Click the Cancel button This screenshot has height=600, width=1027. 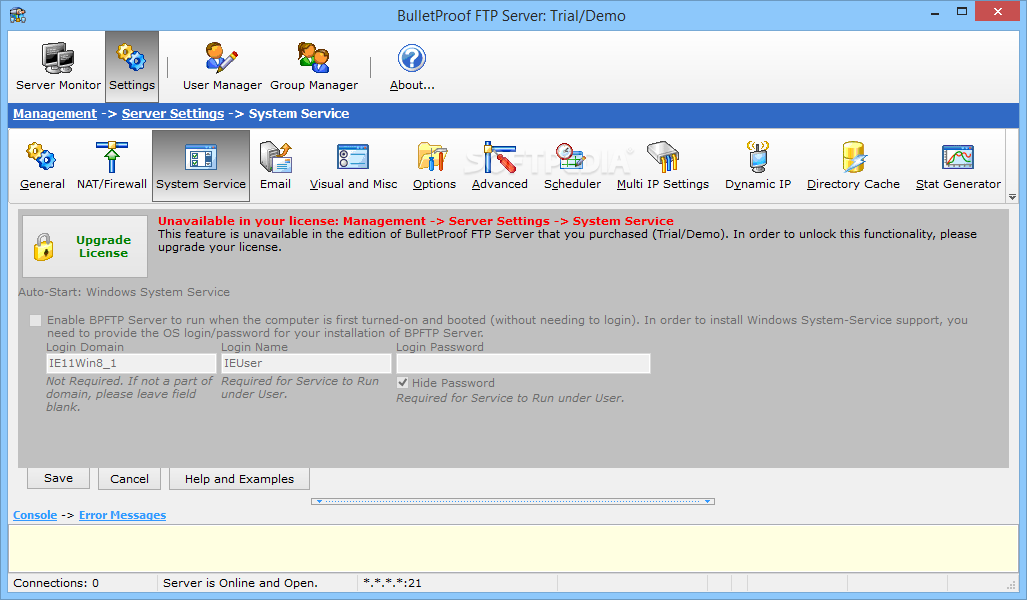coord(129,479)
